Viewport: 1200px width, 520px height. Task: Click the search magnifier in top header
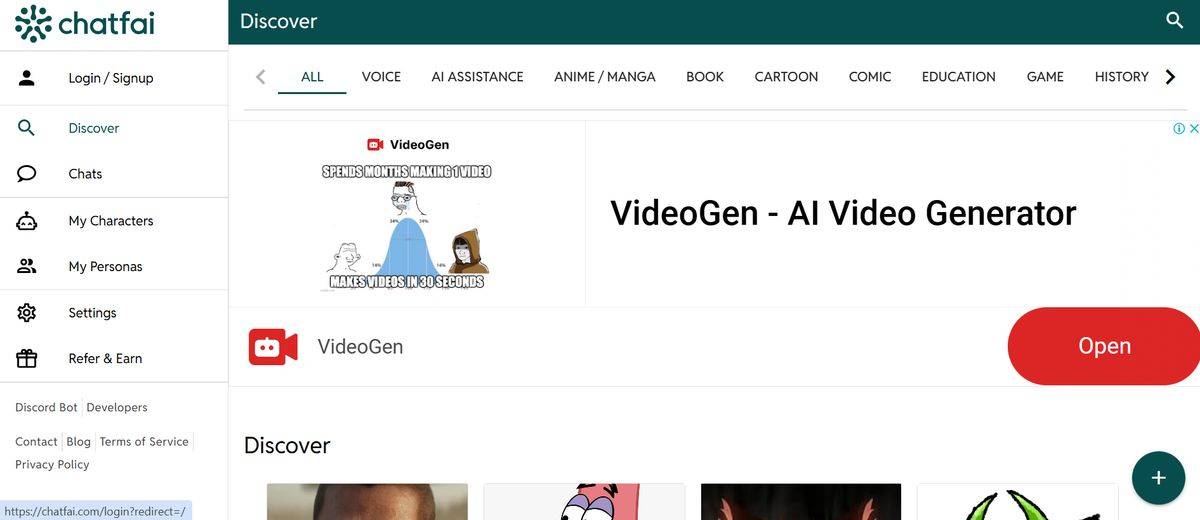(x=1174, y=21)
